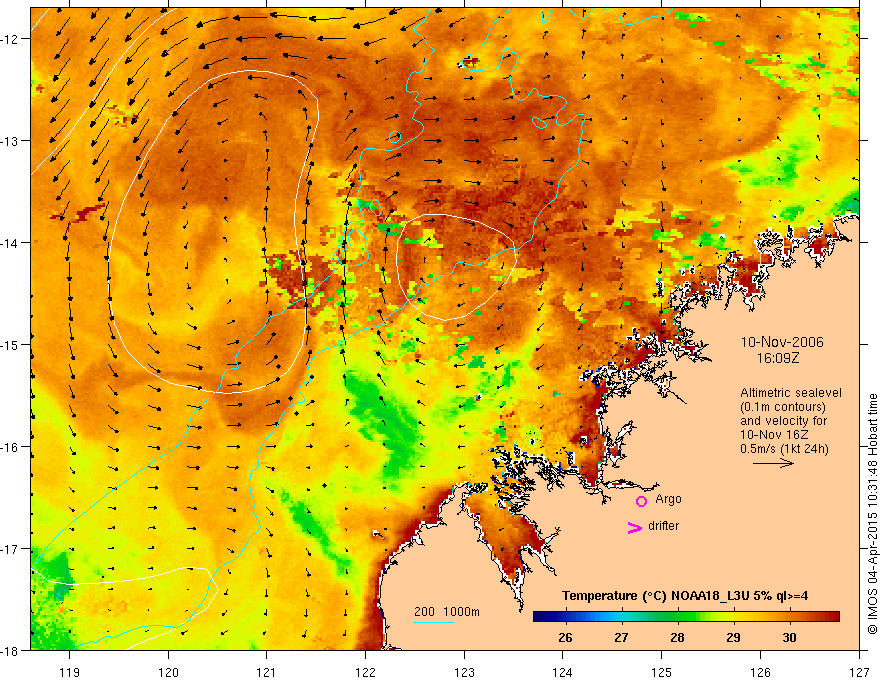
Task: Click the magenta drifter arrow legend marker
Action: click(635, 527)
